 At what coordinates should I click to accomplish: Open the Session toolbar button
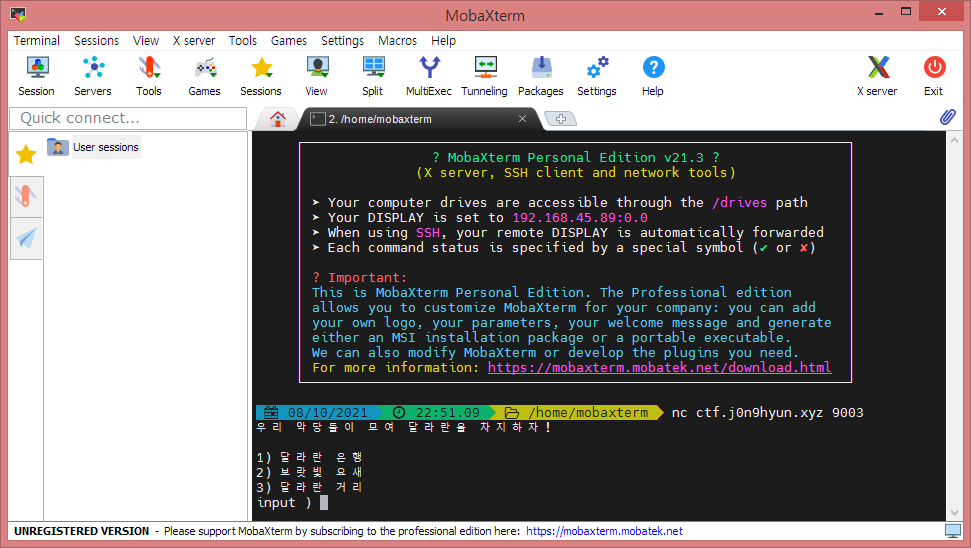click(37, 77)
